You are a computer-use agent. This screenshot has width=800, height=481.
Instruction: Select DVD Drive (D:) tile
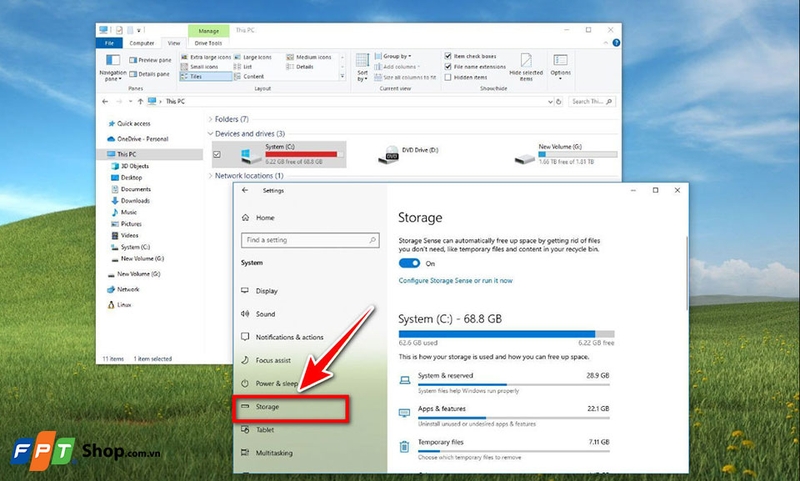[411, 155]
